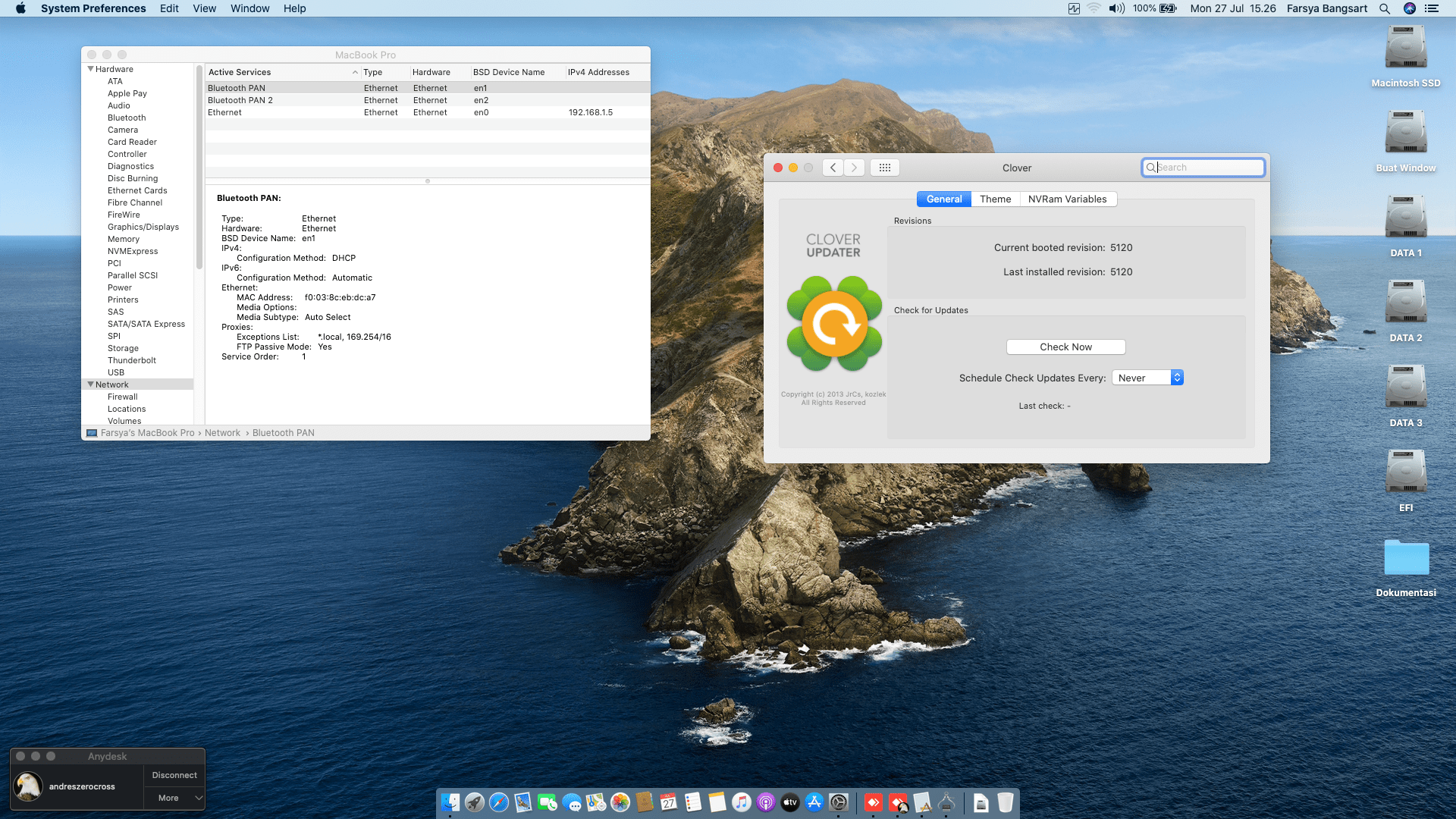Select the General tab in Clover

click(x=944, y=199)
